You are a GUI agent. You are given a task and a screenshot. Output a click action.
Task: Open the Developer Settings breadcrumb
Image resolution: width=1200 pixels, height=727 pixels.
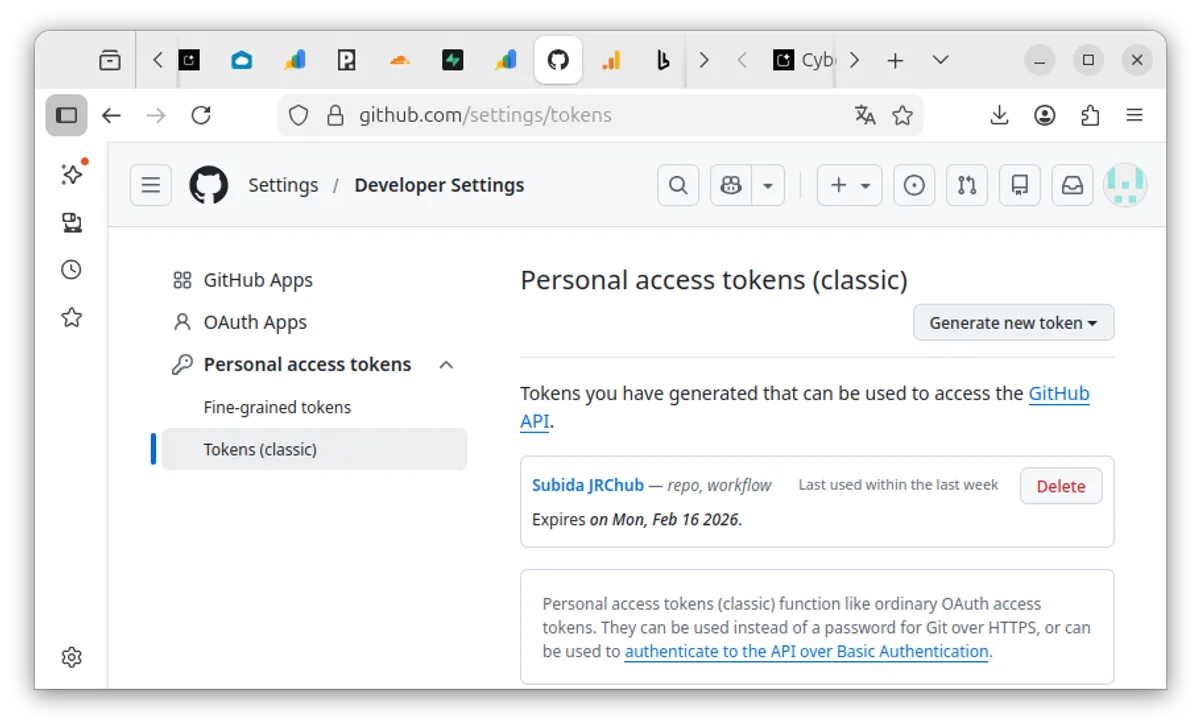click(x=439, y=185)
